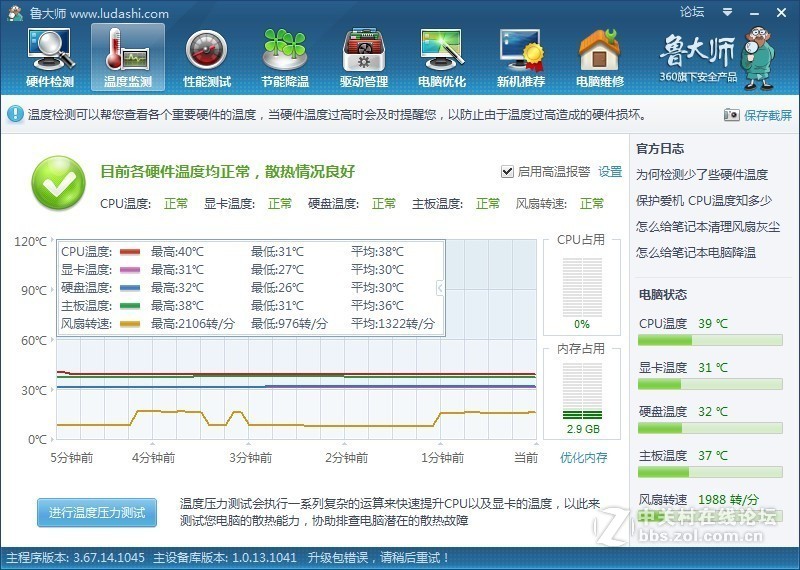Click the 硬盘温度 32℃ progress bar
The height and width of the screenshot is (570, 800).
[710, 428]
